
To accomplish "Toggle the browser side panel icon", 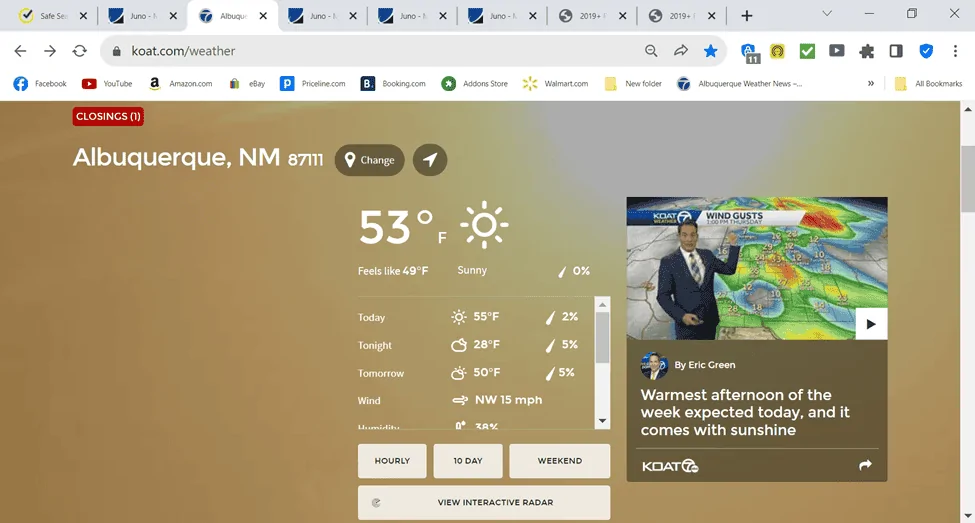I will tap(896, 51).
